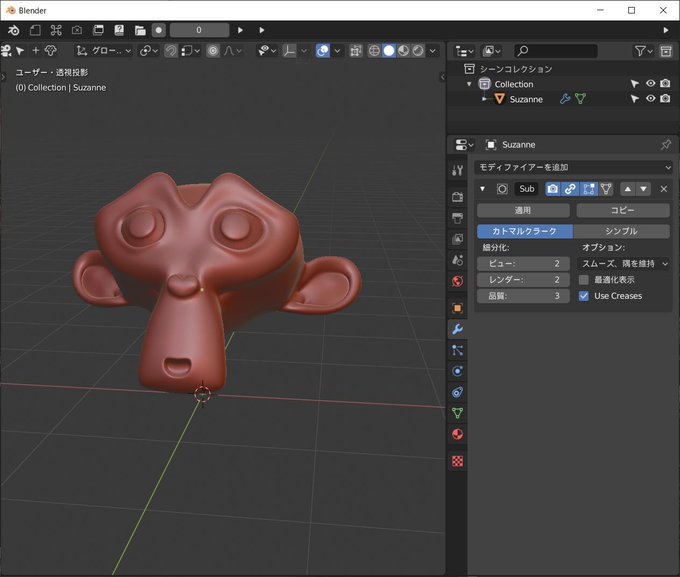This screenshot has height=577, width=680.
Task: Hide Suzanne in viewport via eye icon
Action: click(x=651, y=98)
